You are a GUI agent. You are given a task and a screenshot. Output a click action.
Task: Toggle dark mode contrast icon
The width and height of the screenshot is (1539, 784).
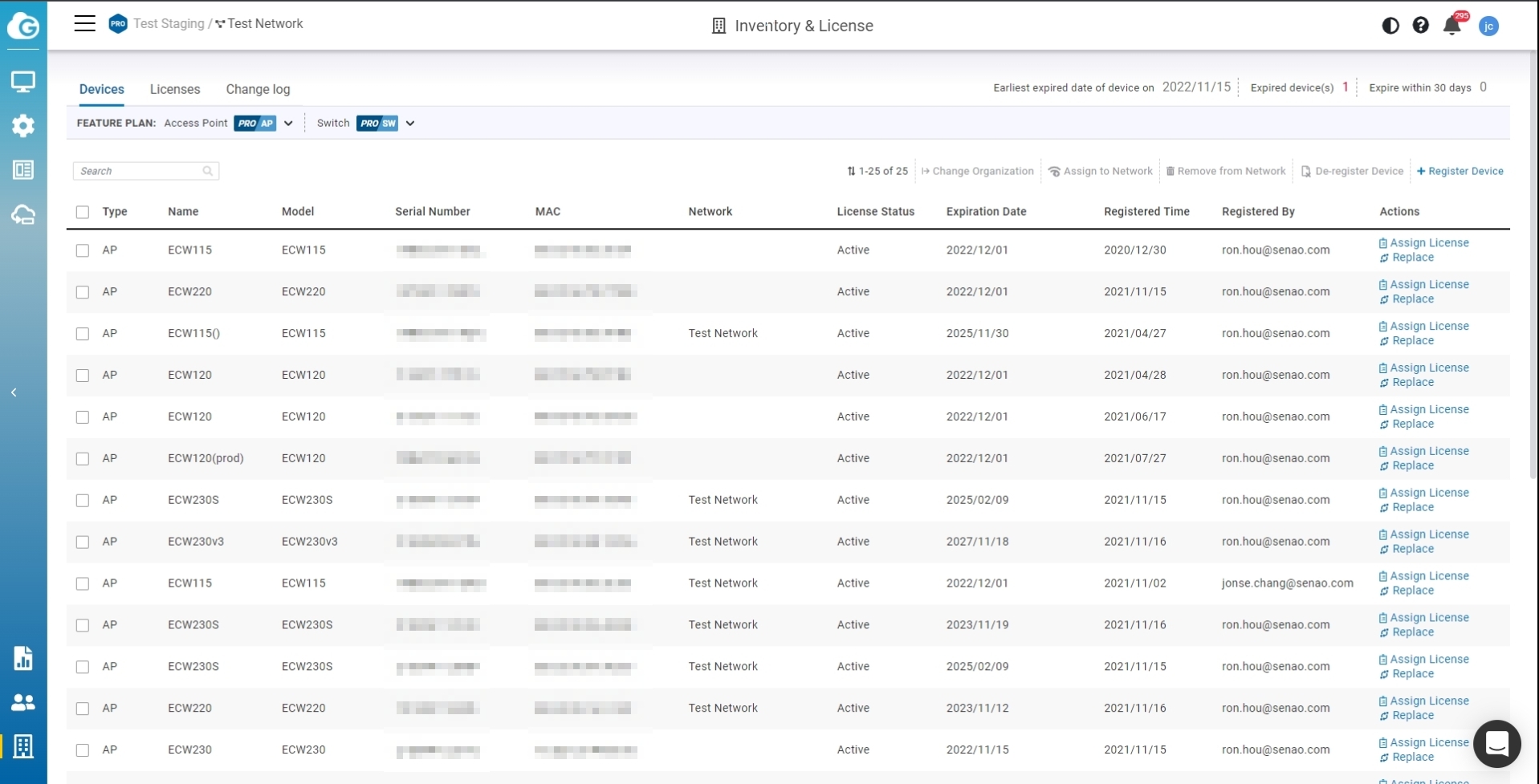click(x=1390, y=26)
